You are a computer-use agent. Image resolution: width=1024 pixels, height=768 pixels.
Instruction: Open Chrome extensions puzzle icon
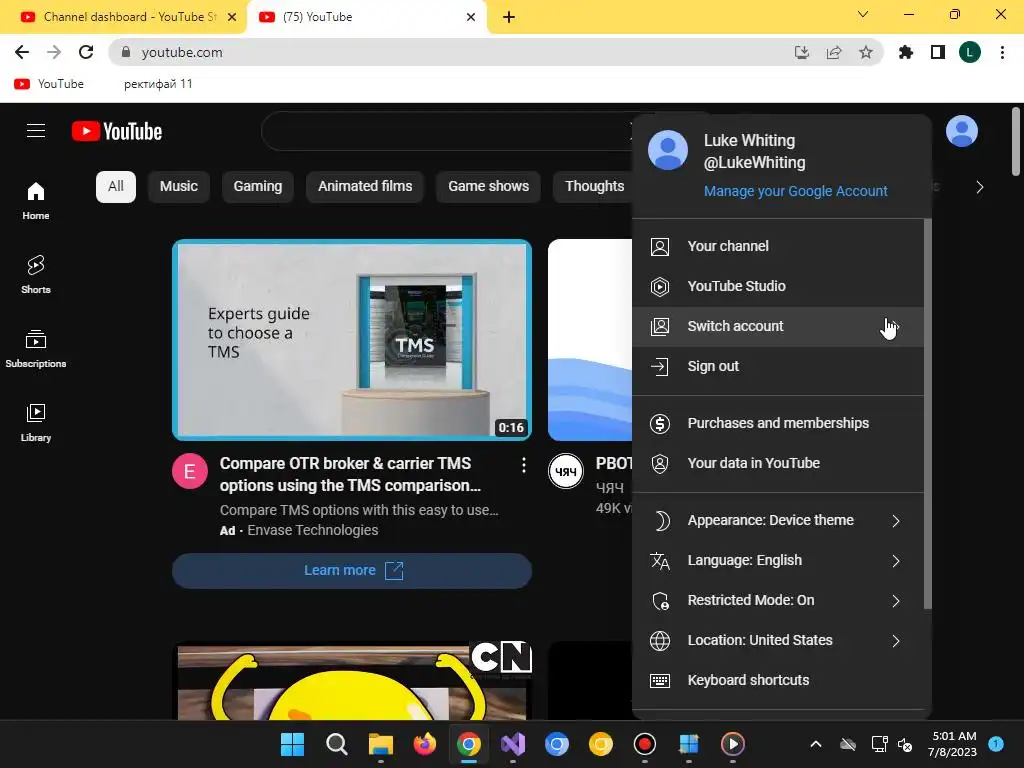pos(906,52)
